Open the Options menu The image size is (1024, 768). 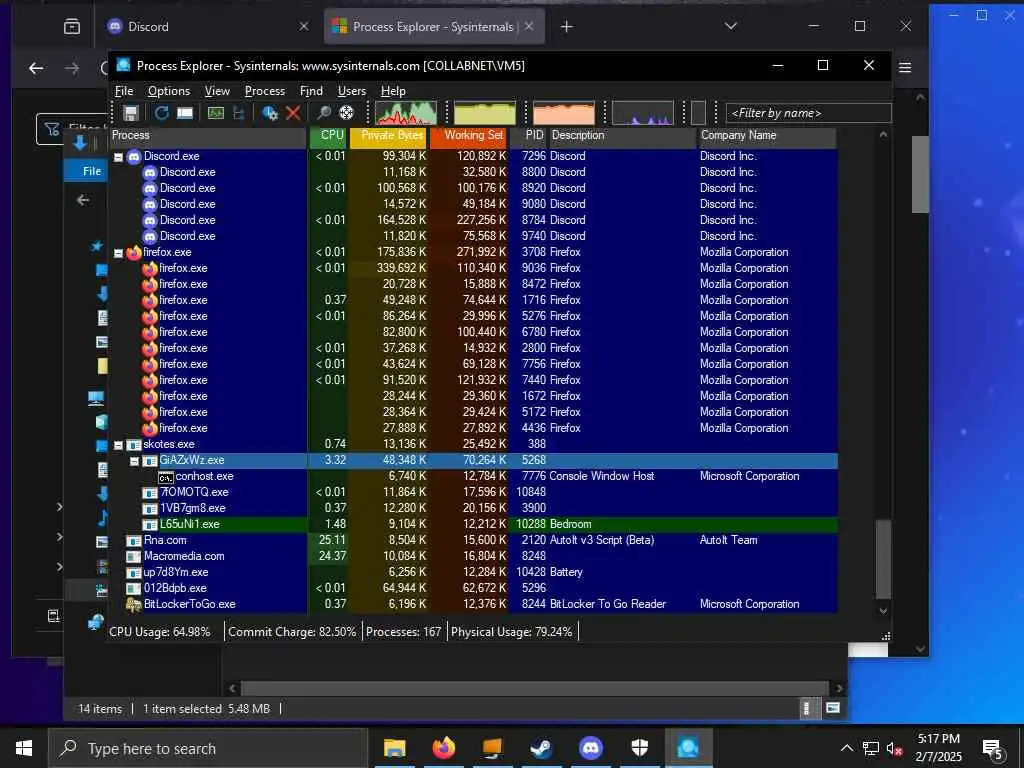click(168, 91)
